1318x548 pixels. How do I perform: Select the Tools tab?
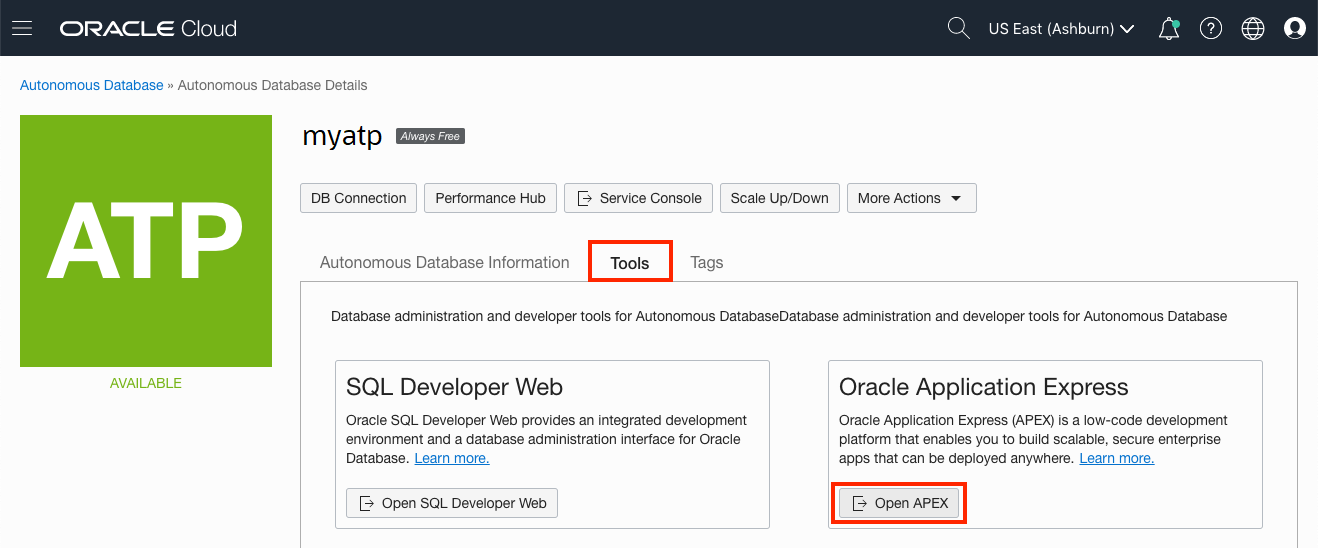(630, 263)
